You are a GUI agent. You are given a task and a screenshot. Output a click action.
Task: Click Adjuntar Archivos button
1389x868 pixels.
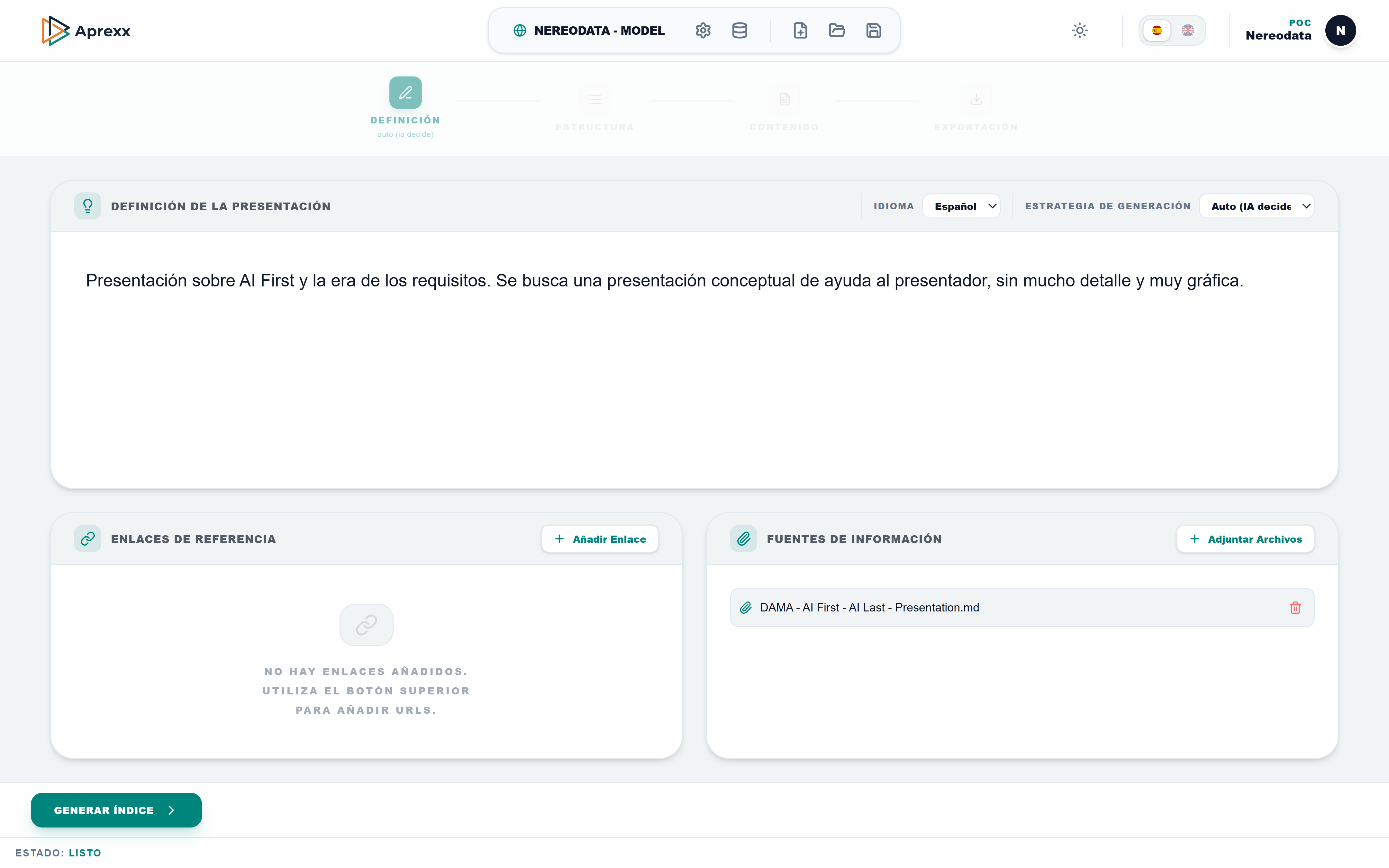tap(1245, 539)
